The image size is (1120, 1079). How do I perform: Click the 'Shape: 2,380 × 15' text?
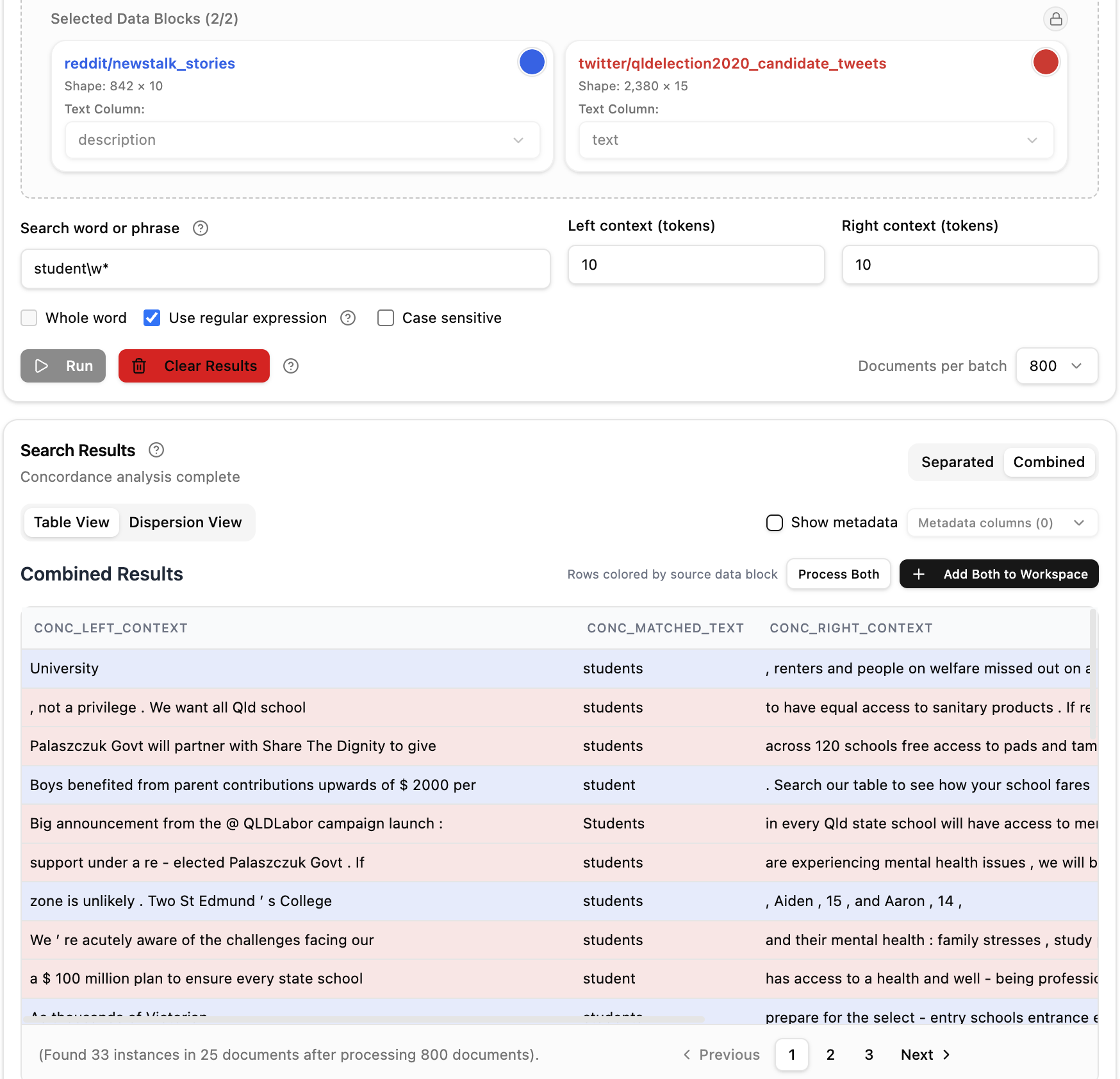(x=633, y=86)
